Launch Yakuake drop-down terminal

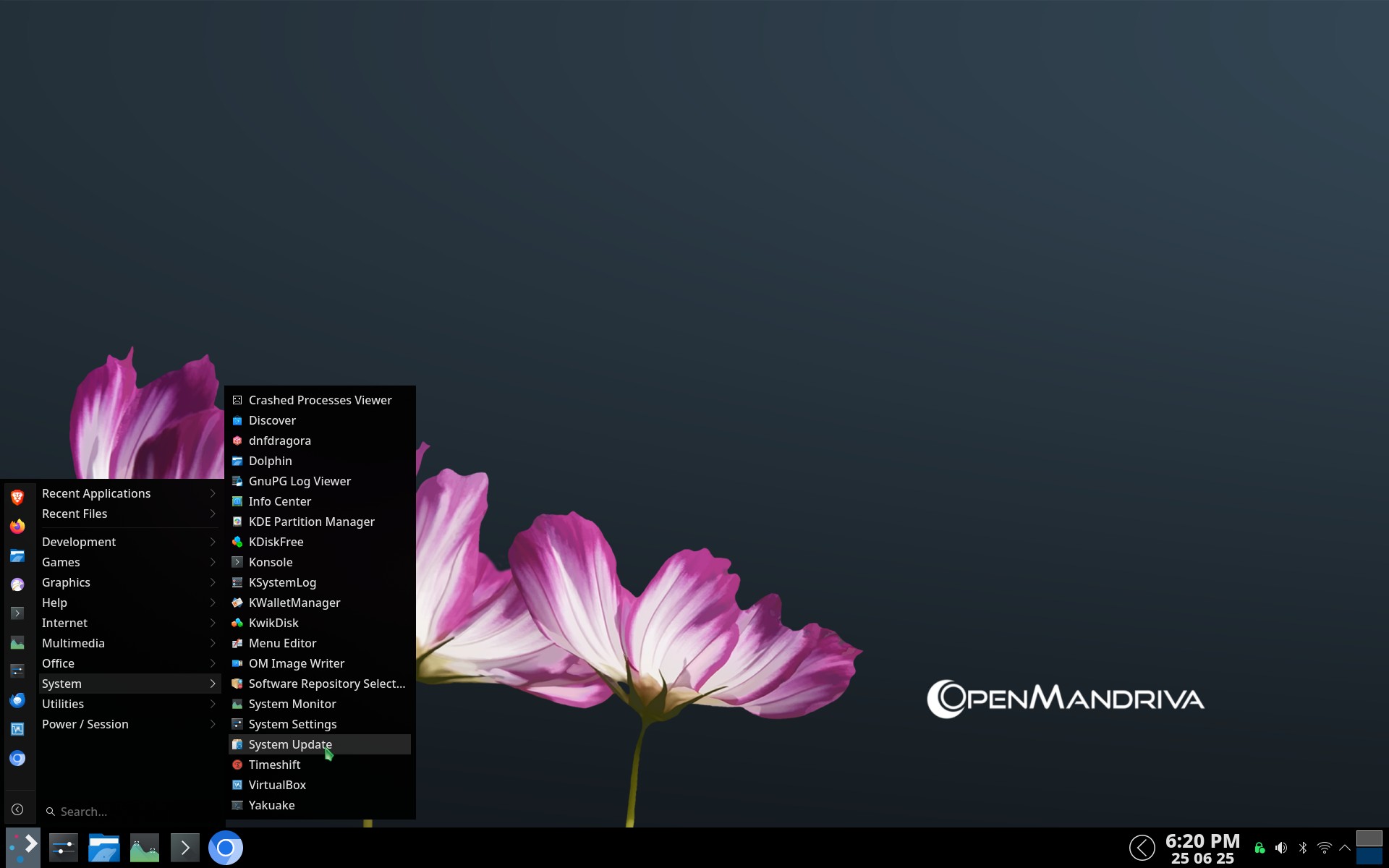point(320,805)
